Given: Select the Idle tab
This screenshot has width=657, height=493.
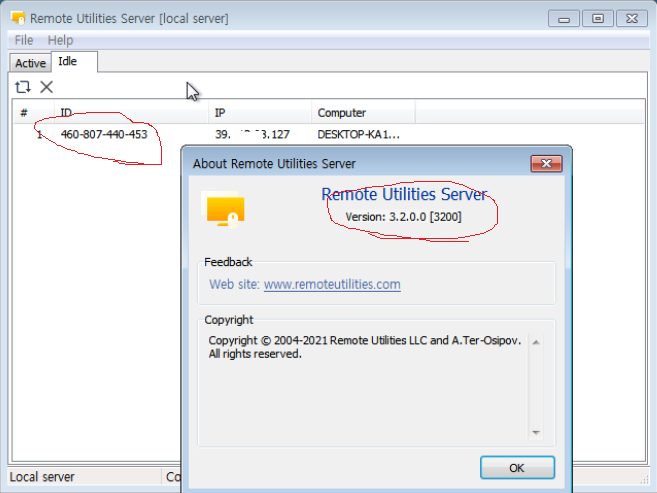Looking at the screenshot, I should tap(68, 62).
